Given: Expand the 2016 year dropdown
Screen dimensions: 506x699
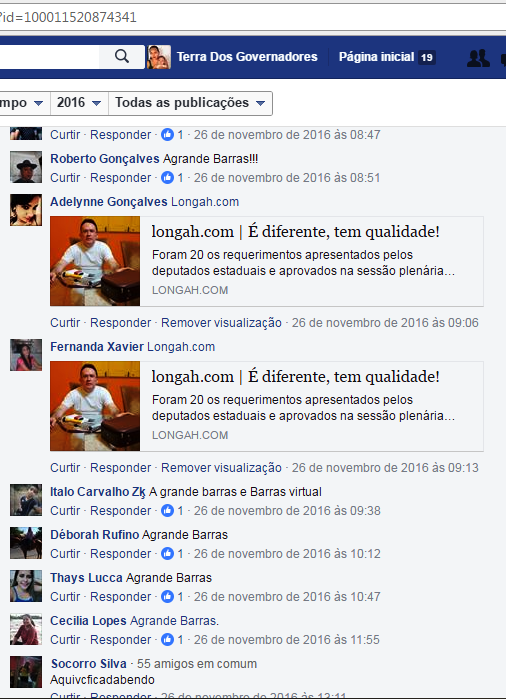Looking at the screenshot, I should pyautogui.click(x=79, y=103).
